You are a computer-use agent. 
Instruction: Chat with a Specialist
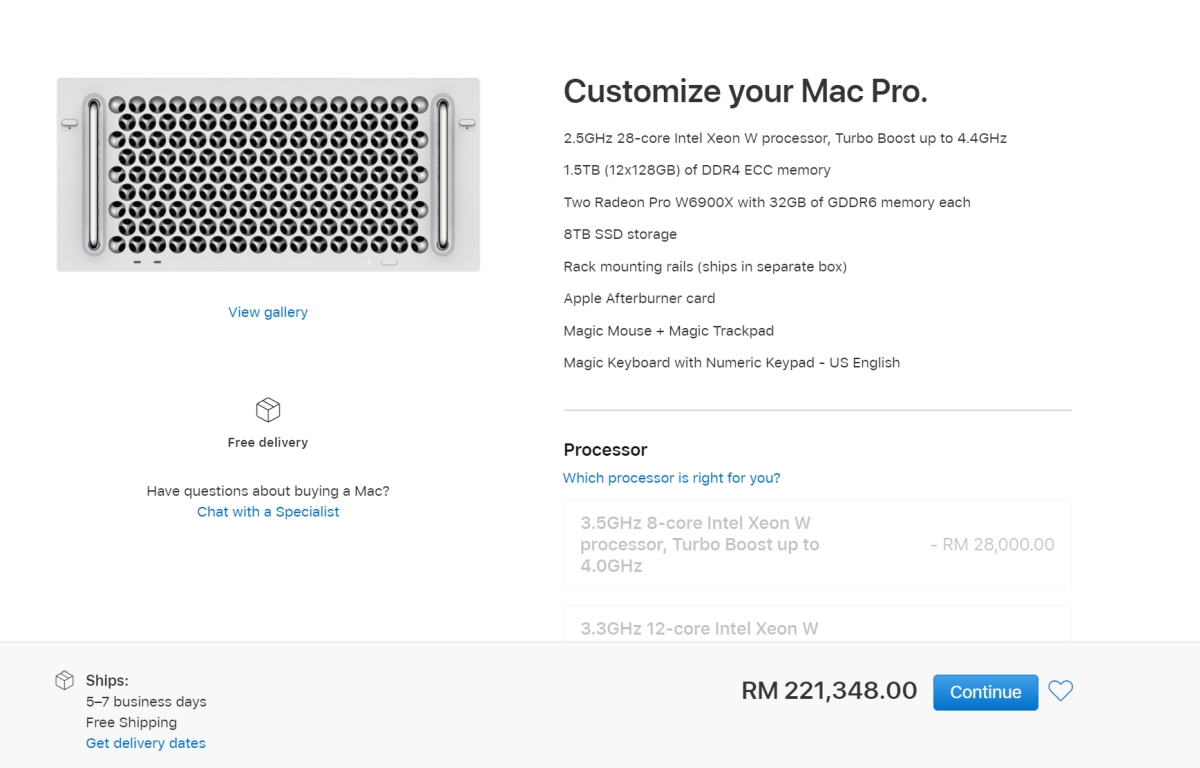[x=267, y=511]
